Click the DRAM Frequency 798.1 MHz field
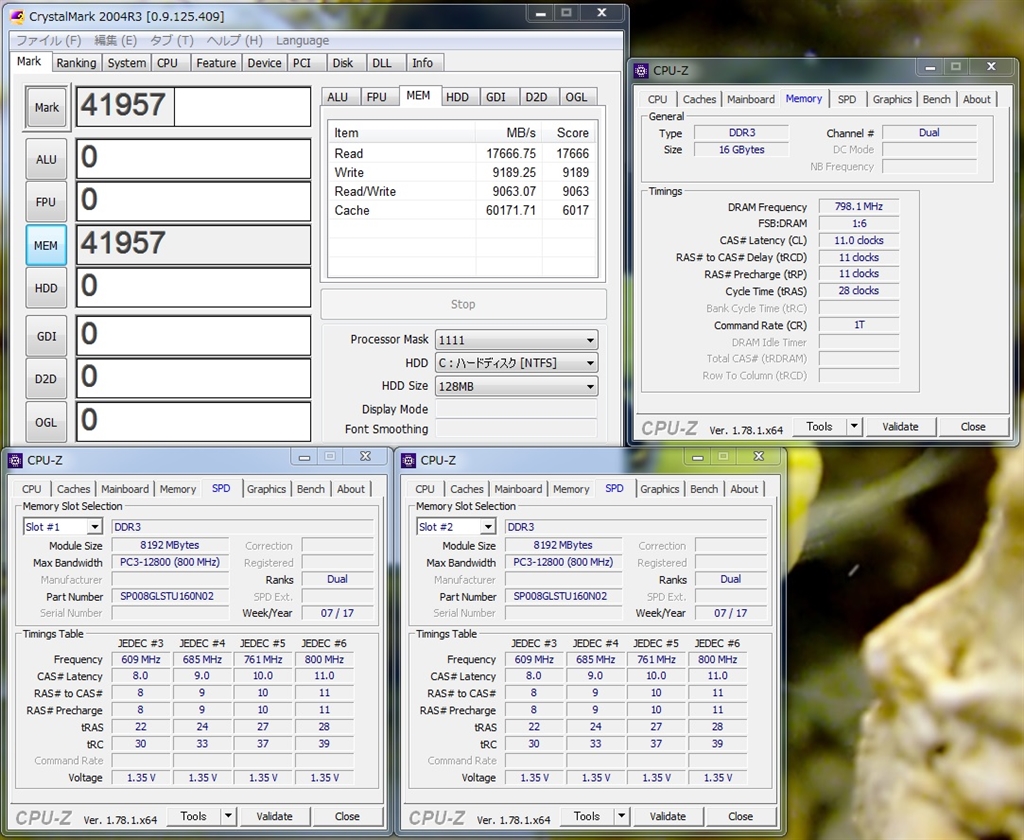The height and width of the screenshot is (840, 1024). pyautogui.click(x=859, y=206)
